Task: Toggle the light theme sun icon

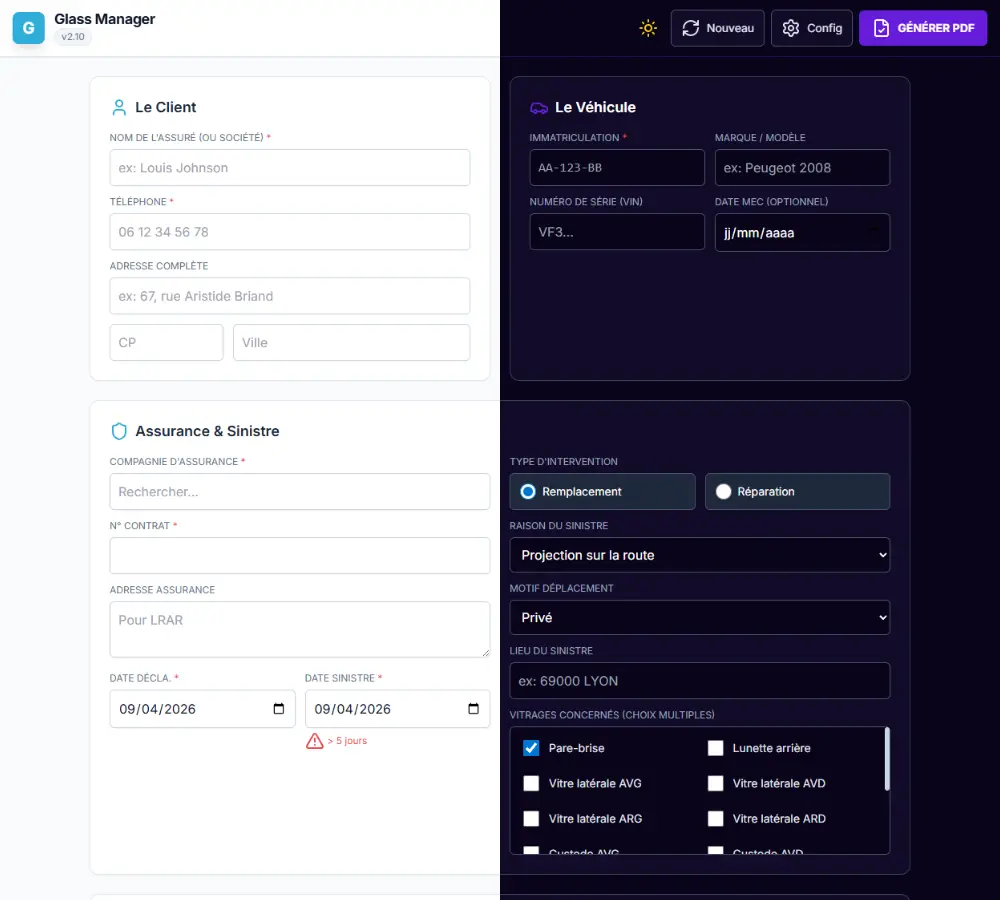Action: 648,28
